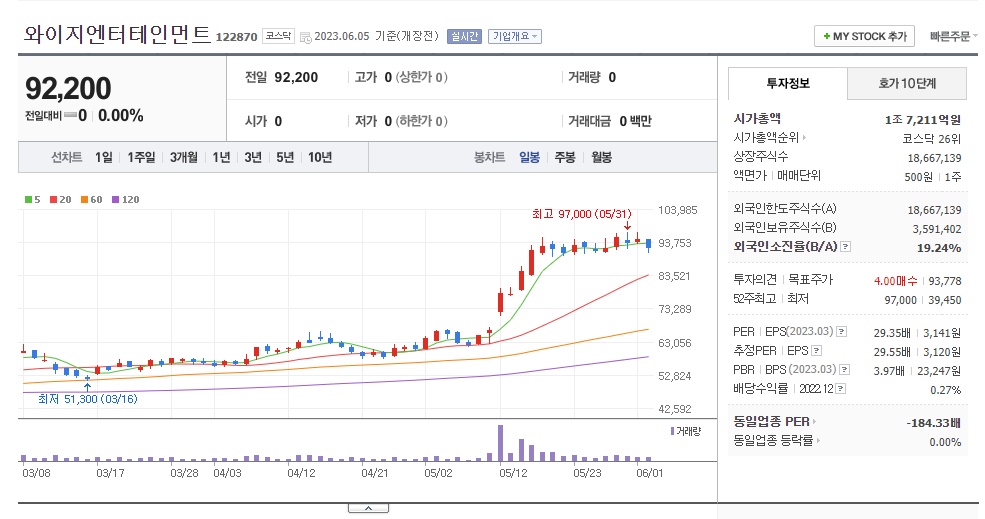Open help icon next to 추정PER EPS
Viewport: 985px width, 519px height.
[817, 351]
